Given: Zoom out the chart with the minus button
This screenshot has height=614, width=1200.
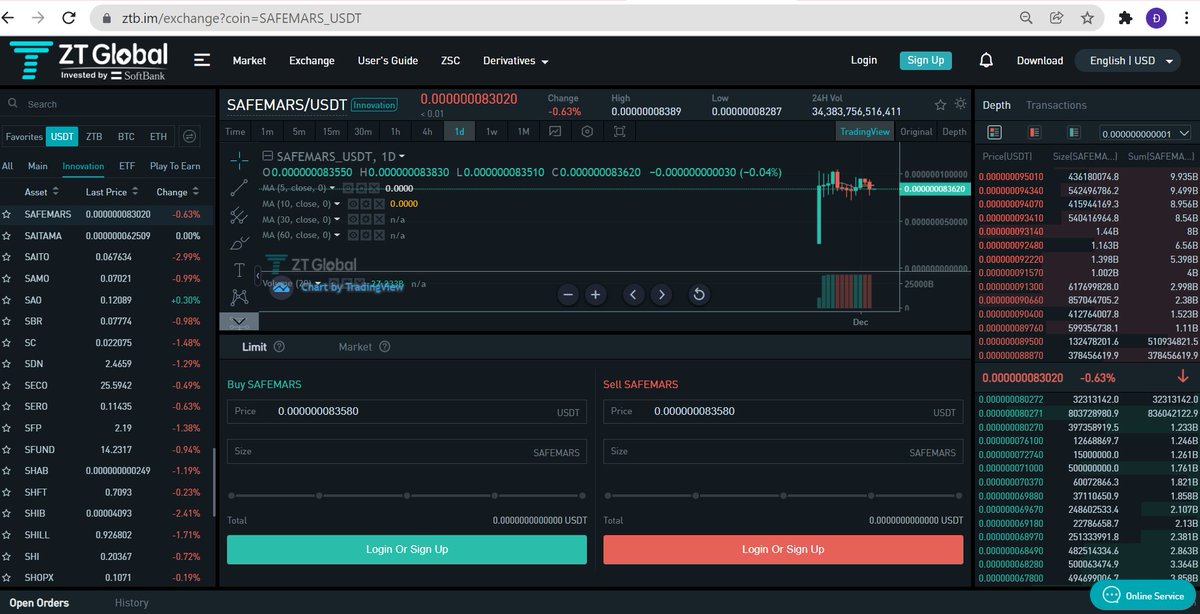Looking at the screenshot, I should (x=568, y=294).
